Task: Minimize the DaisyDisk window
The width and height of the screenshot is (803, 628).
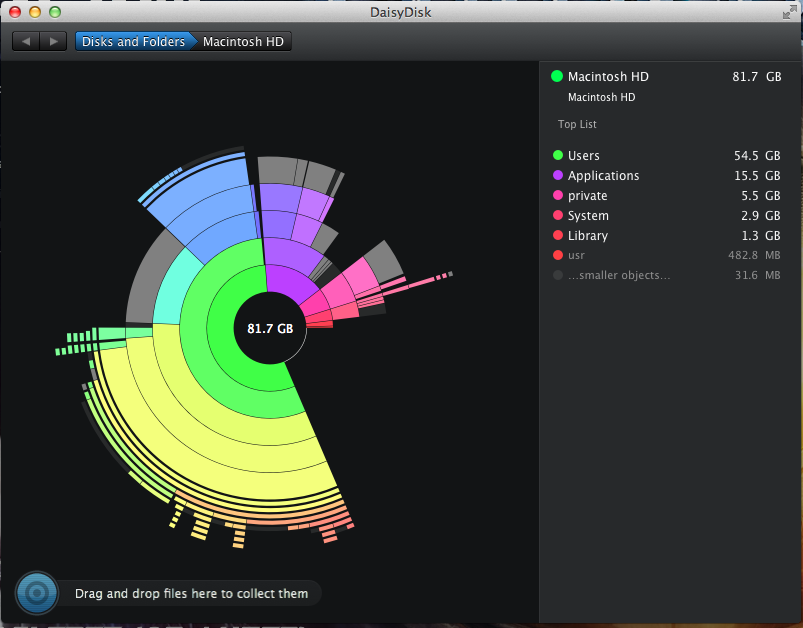Action: [35, 12]
